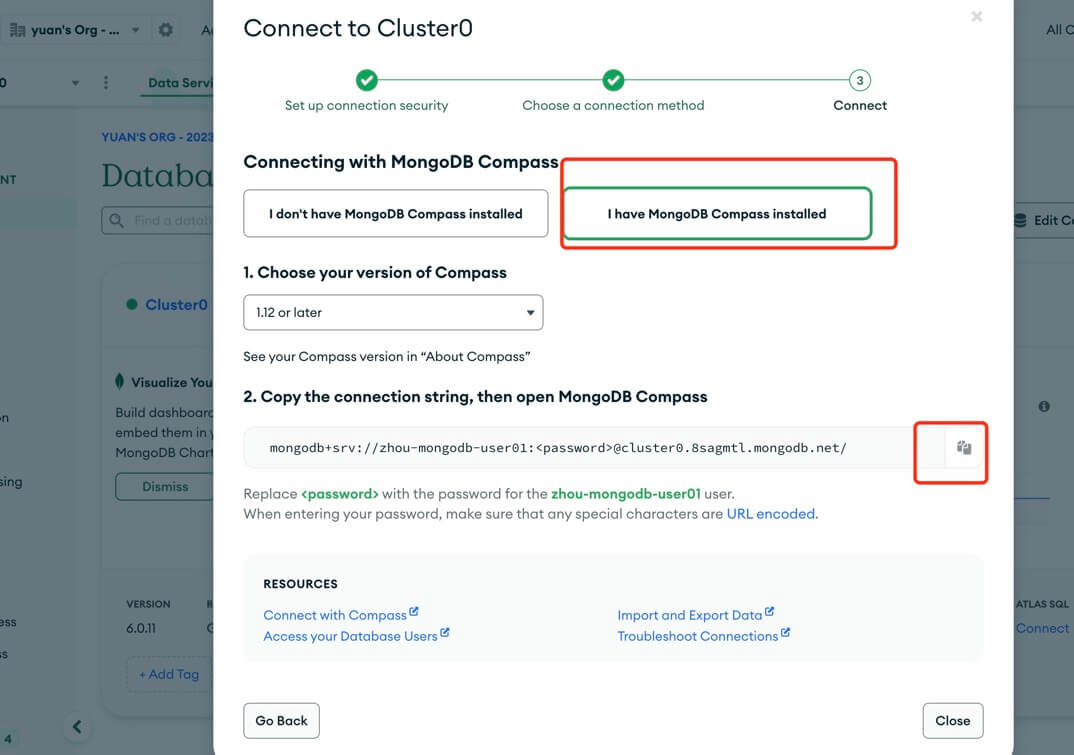Expand the project selector arrow beside the three-dot menu
The image size is (1074, 755).
pyautogui.click(x=75, y=83)
